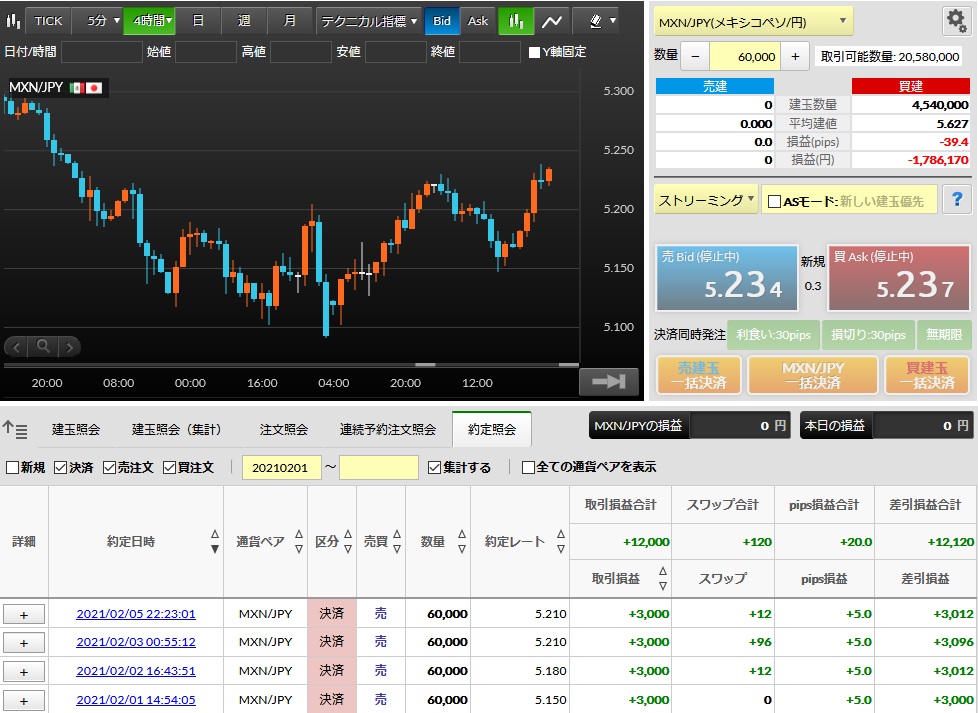
Task: Toggle 無期限 expiry setting
Action: pyautogui.click(x=944, y=335)
